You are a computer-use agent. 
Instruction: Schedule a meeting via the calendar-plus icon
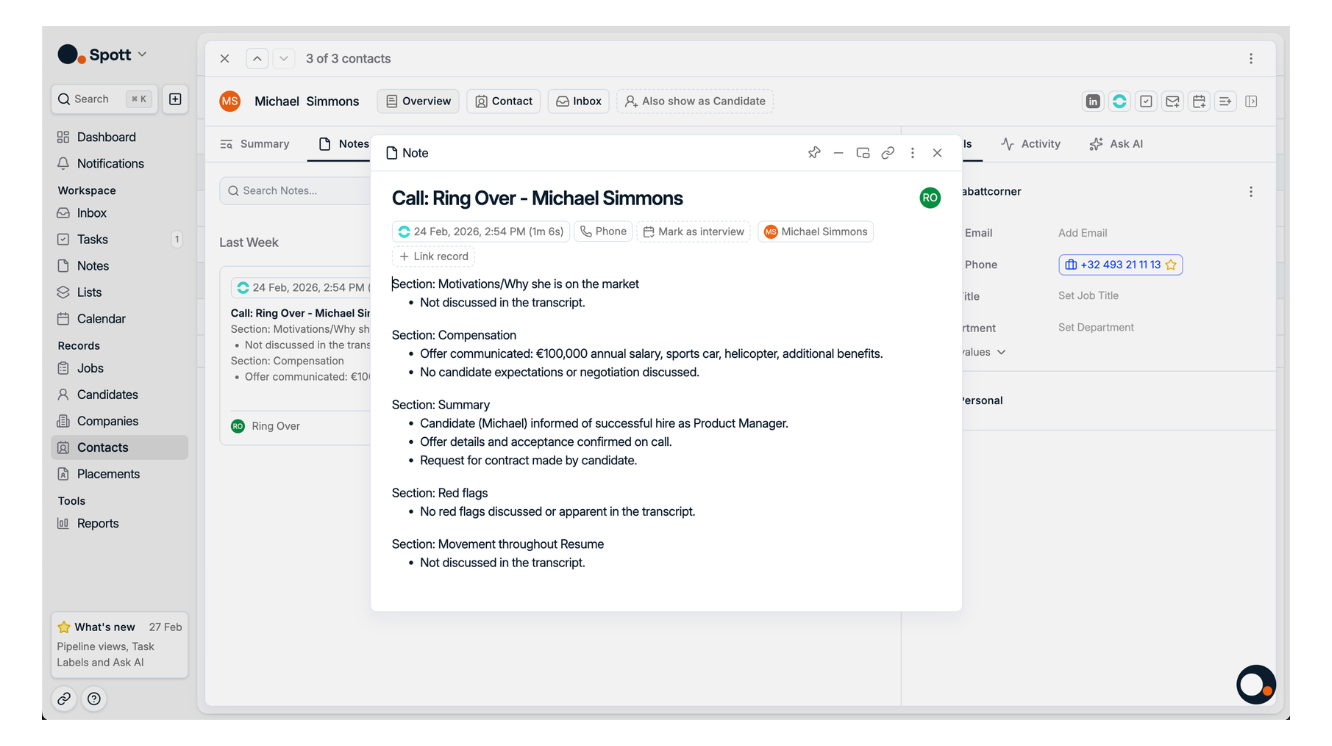click(1199, 101)
